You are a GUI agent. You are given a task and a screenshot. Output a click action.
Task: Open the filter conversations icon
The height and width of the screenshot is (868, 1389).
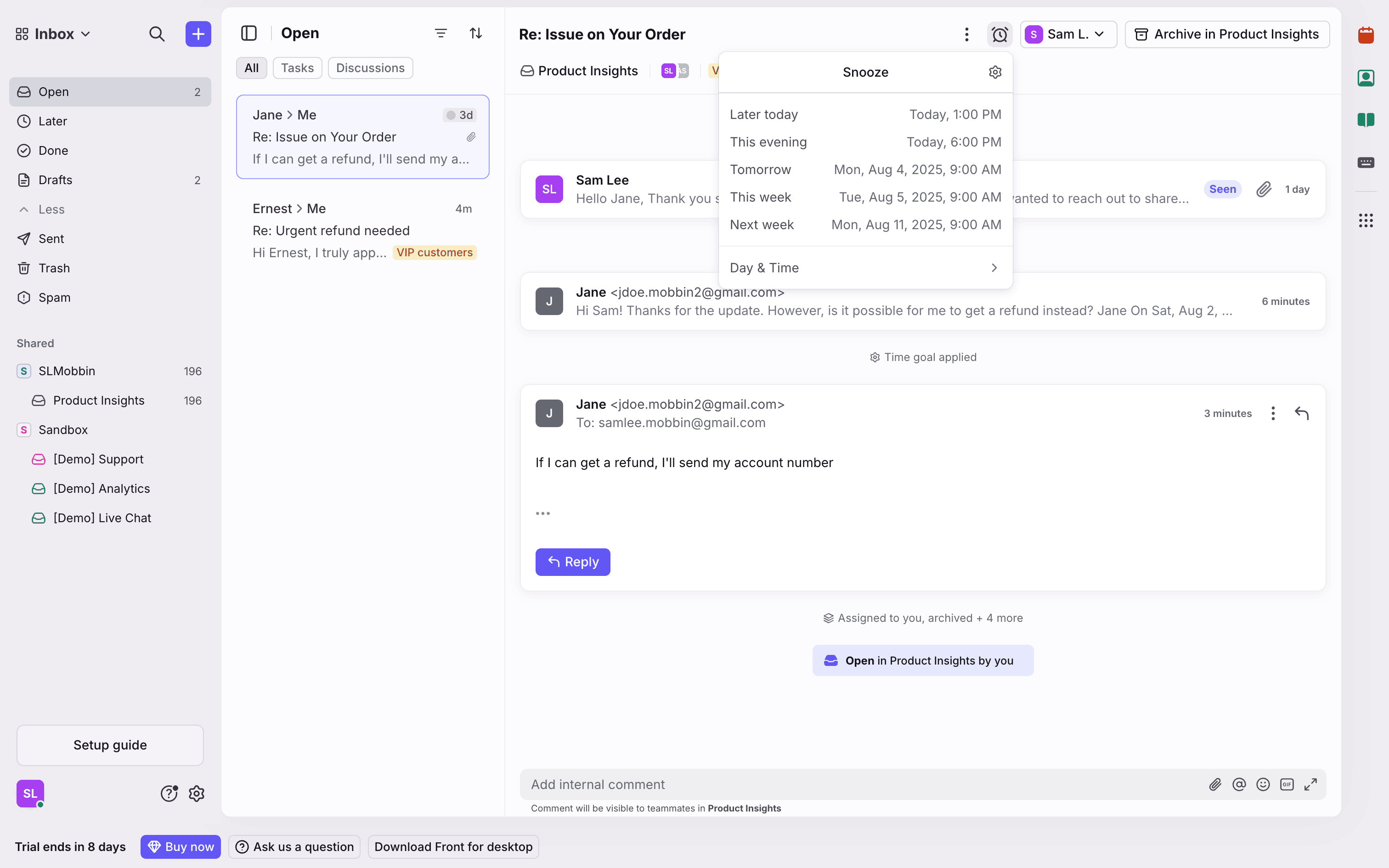440,33
